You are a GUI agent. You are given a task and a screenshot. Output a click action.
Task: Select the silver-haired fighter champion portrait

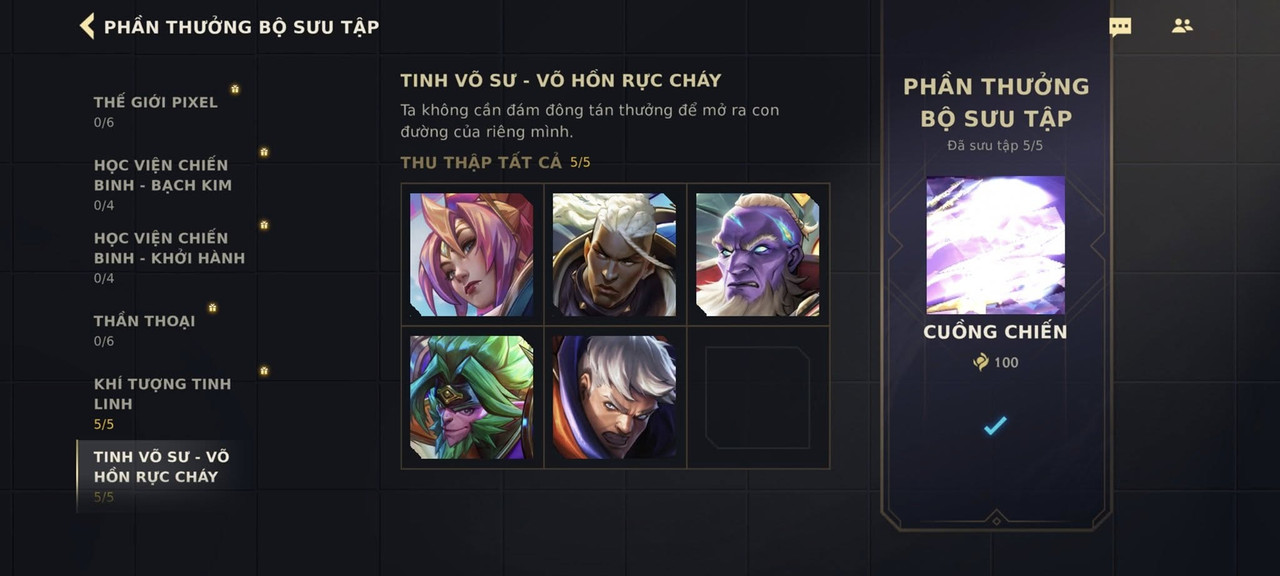(x=615, y=398)
